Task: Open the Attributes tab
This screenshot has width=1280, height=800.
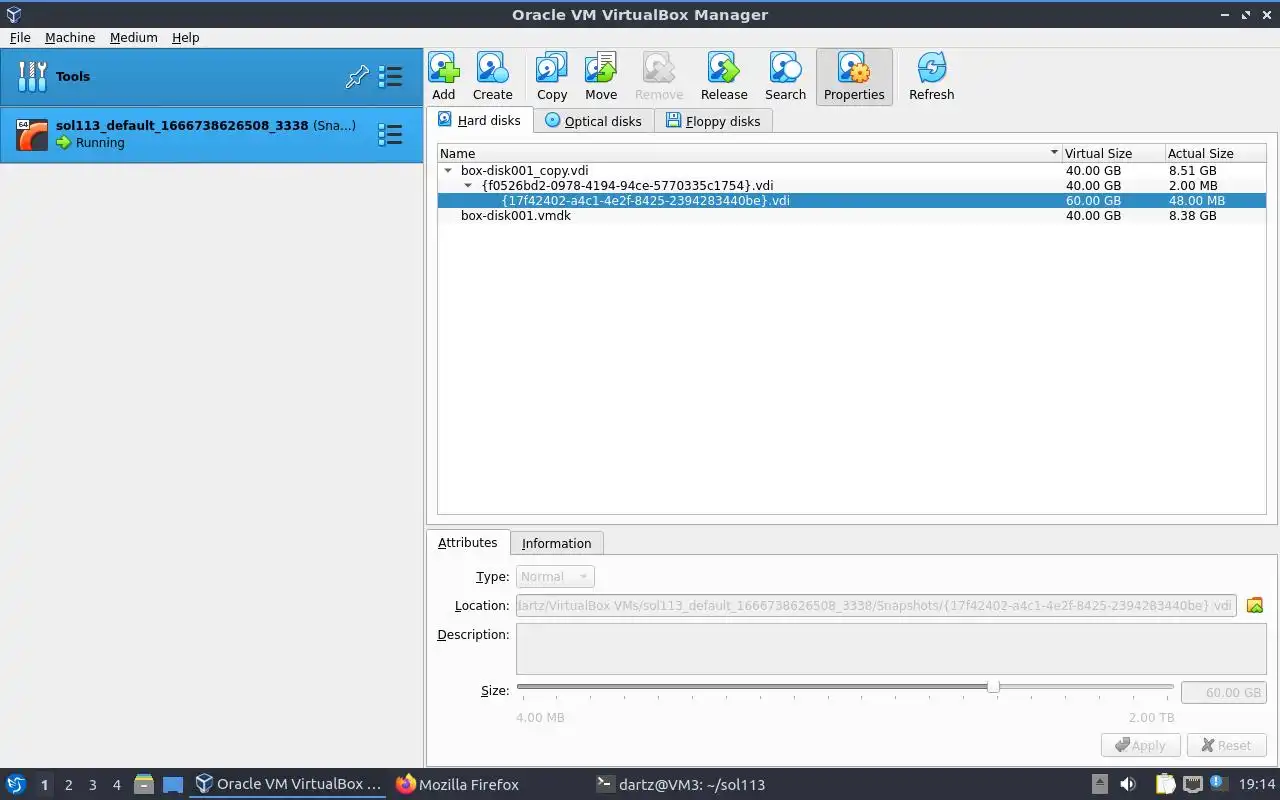Action: point(467,542)
